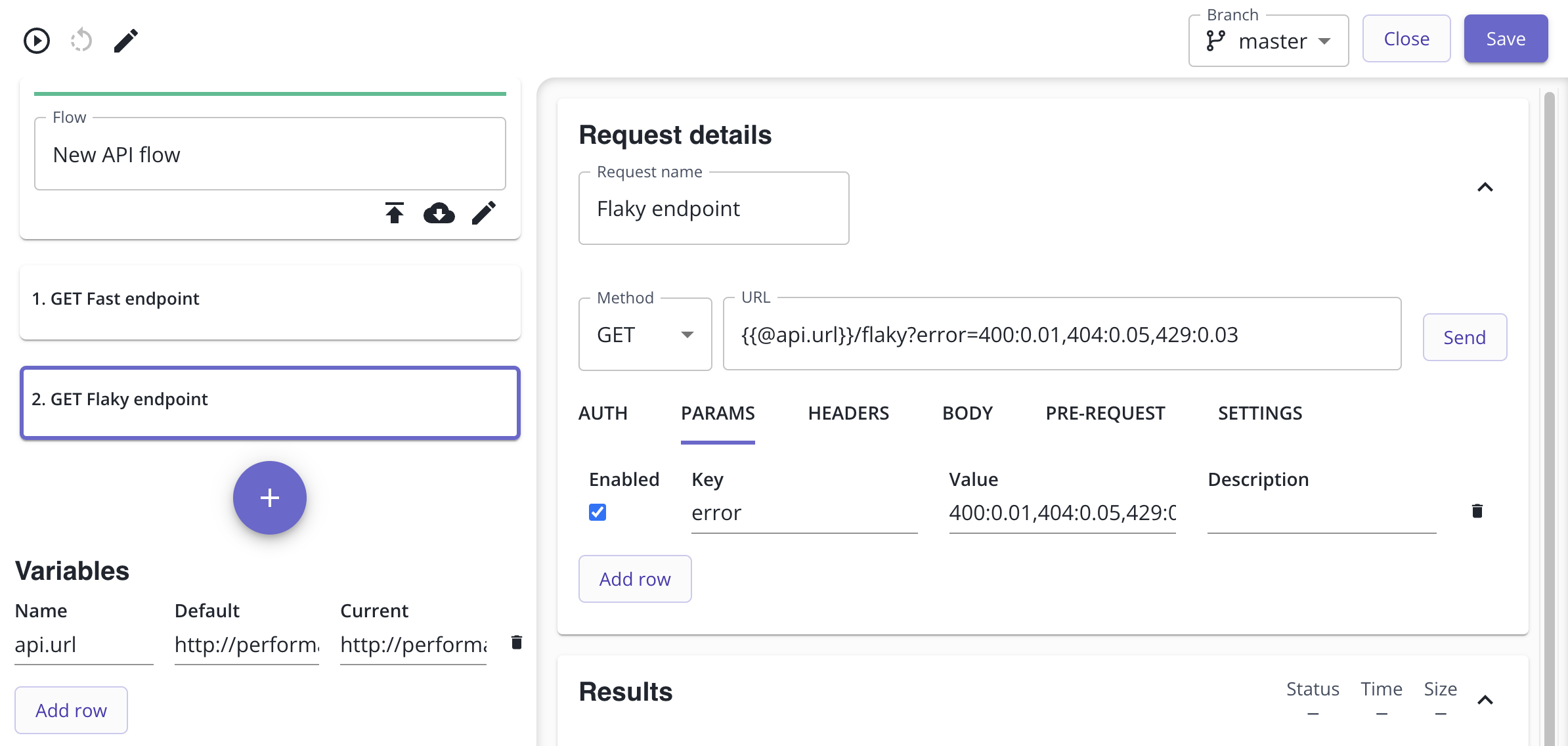Viewport: 1568px width, 746px height.
Task: Click the Save button
Action: pos(1506,39)
